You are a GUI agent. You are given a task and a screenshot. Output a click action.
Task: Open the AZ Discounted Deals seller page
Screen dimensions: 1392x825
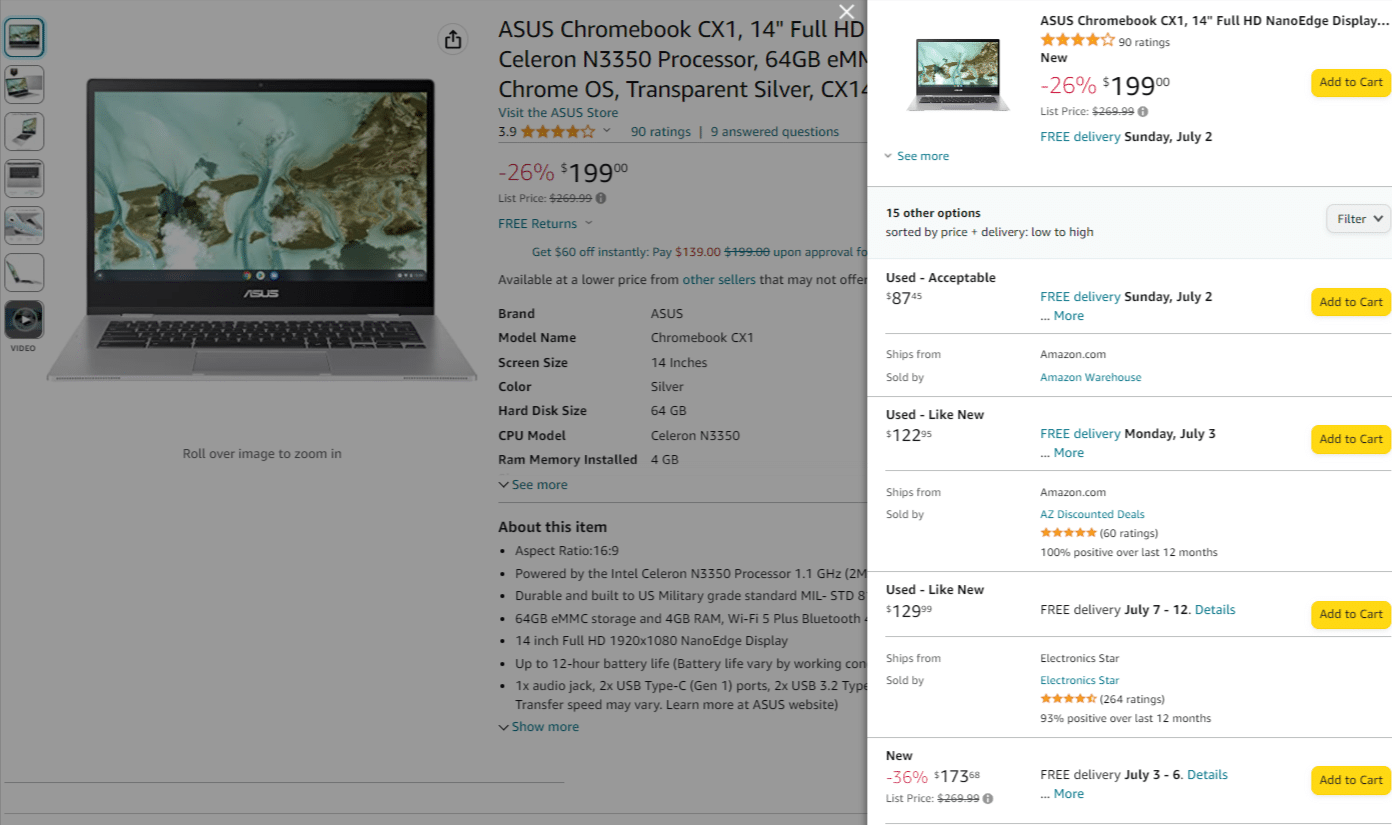pos(1092,514)
